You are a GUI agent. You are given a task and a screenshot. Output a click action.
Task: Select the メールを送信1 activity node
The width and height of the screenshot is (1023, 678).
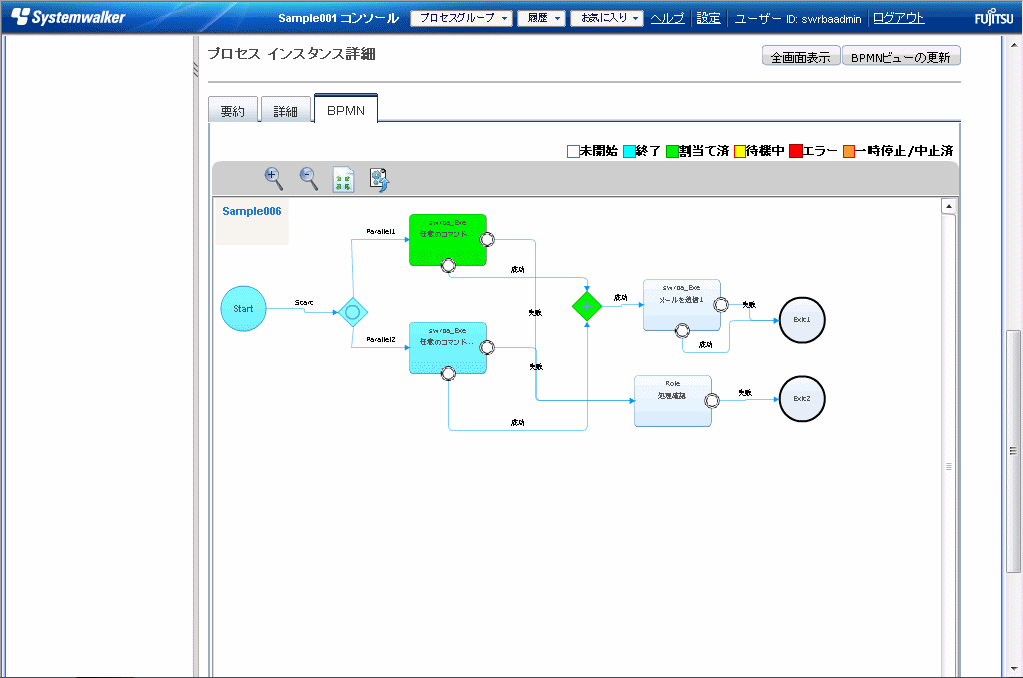682,305
